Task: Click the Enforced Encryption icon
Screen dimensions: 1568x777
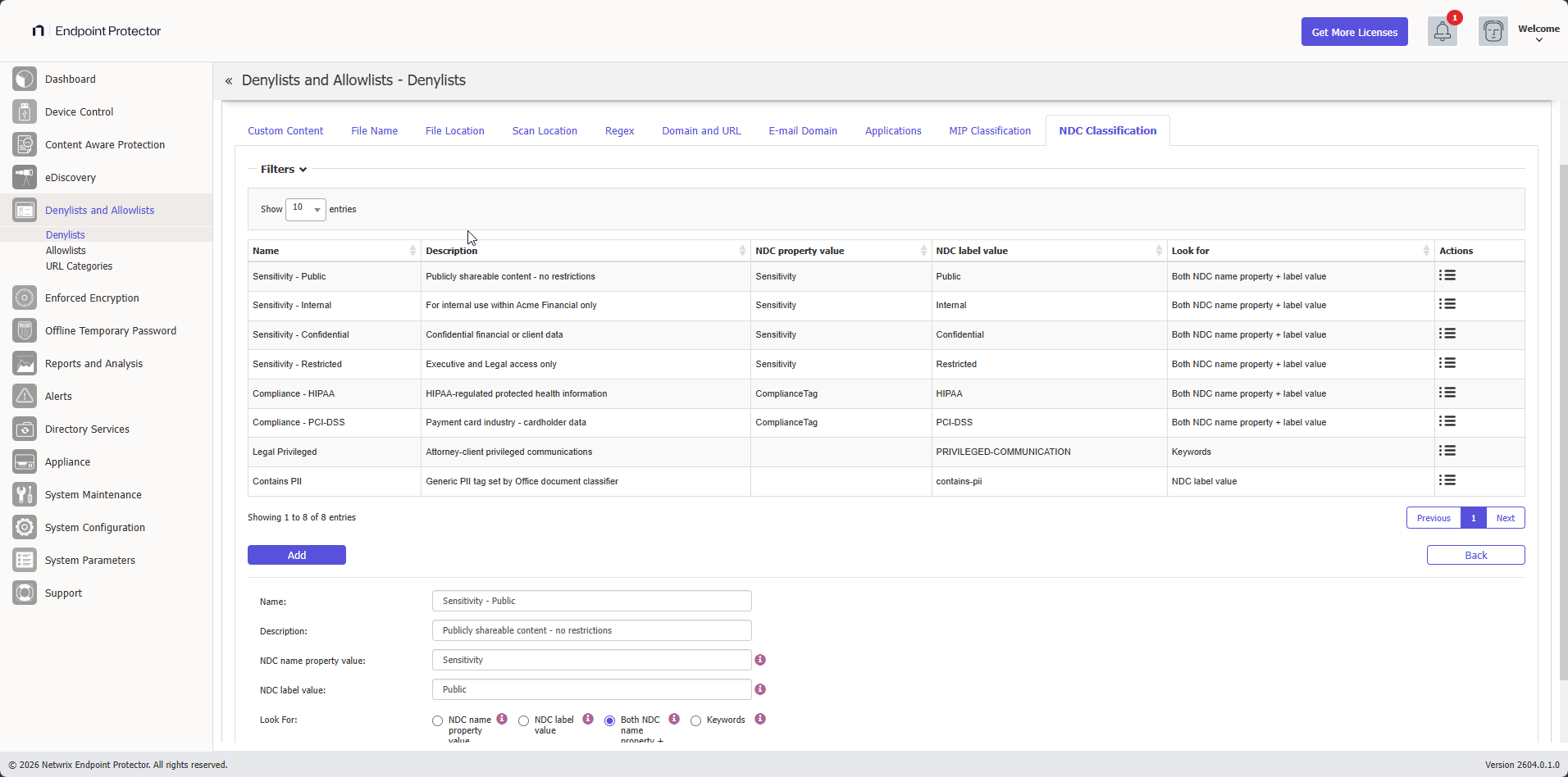Action: [x=25, y=298]
